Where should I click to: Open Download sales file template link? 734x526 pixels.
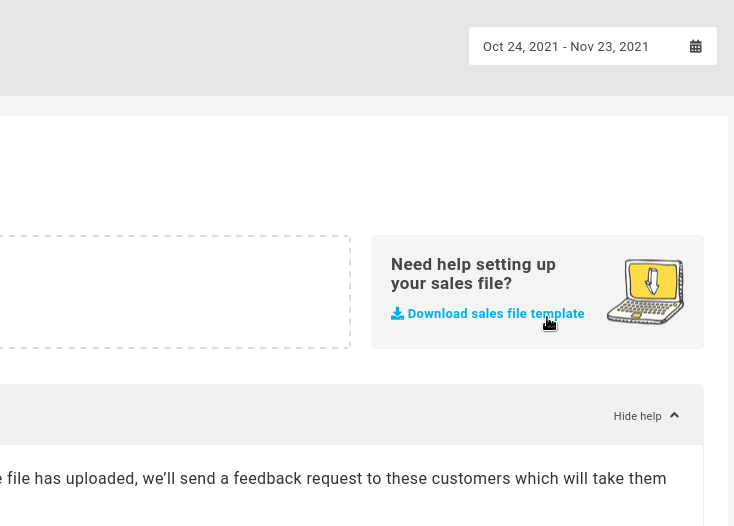point(488,314)
